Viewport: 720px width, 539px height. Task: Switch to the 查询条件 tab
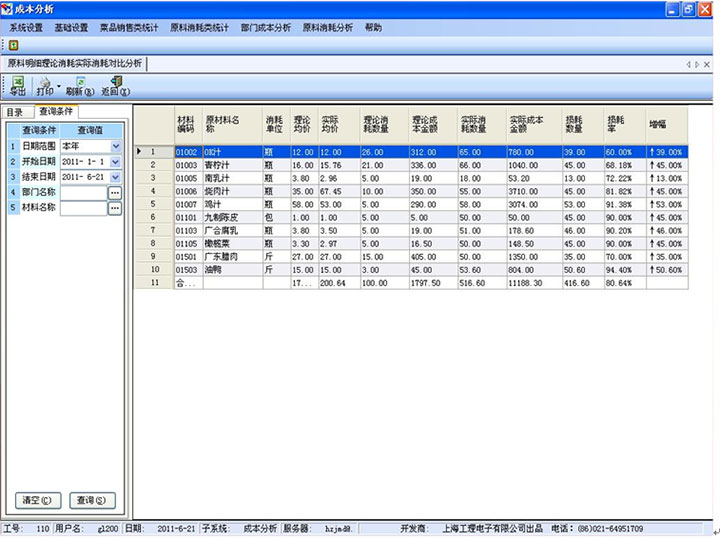pos(56,111)
